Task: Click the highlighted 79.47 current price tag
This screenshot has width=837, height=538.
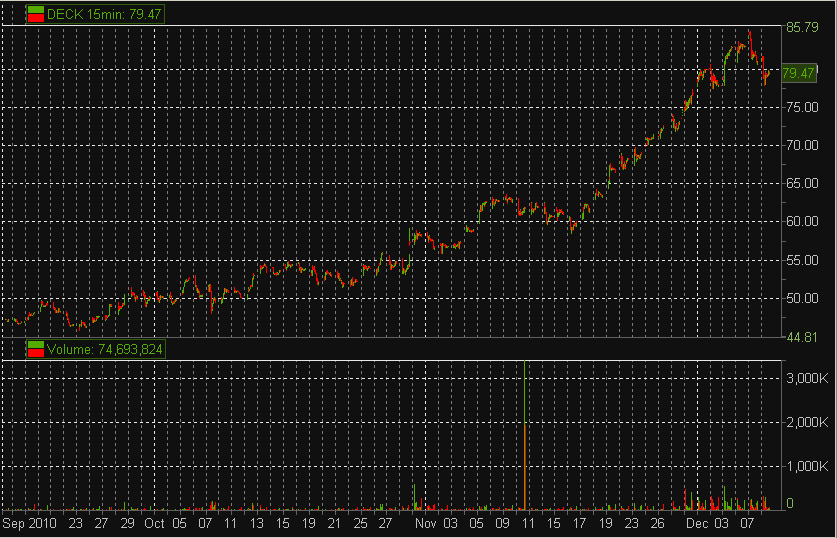Action: point(799,73)
